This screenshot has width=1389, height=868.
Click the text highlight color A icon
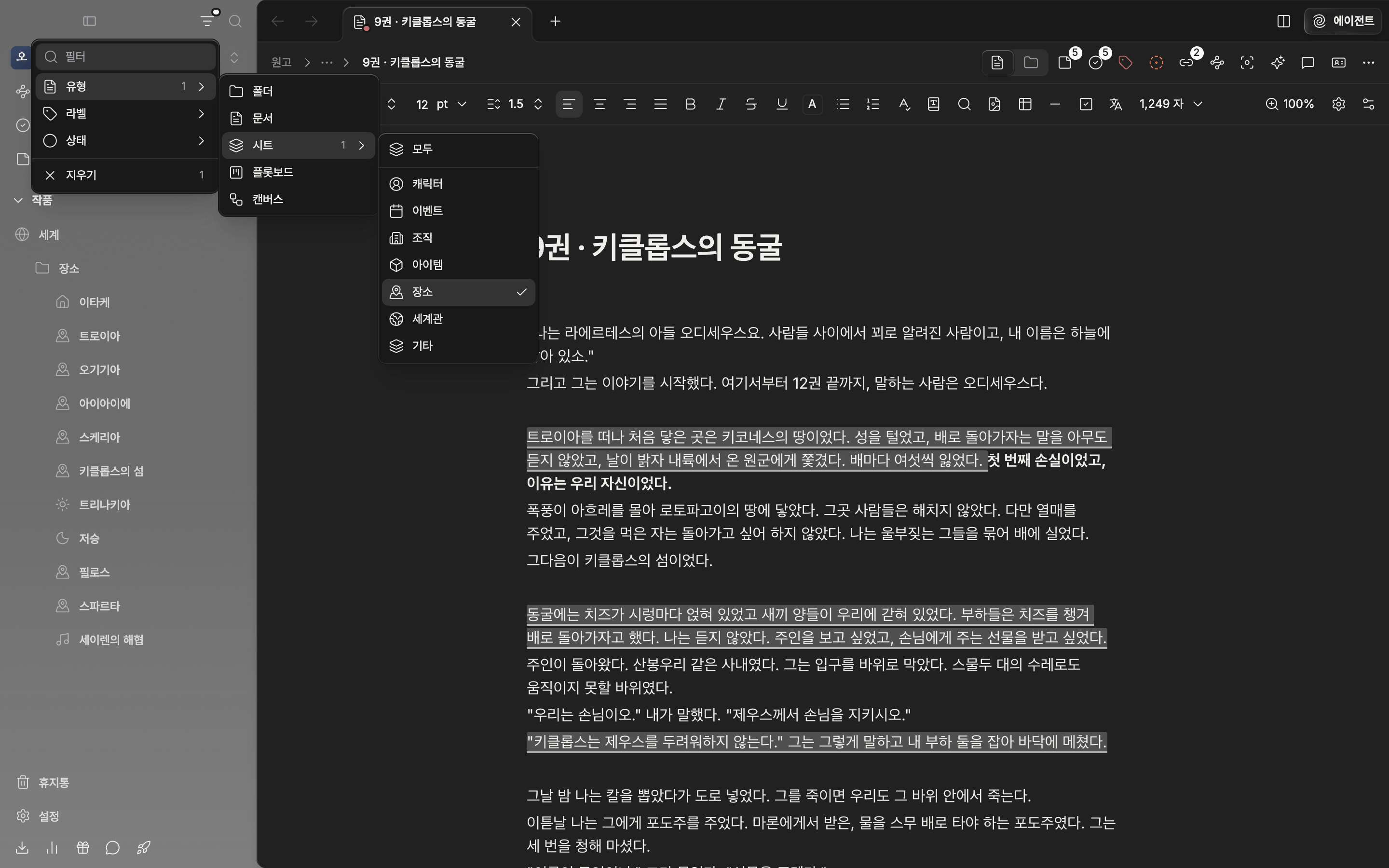[x=812, y=104]
